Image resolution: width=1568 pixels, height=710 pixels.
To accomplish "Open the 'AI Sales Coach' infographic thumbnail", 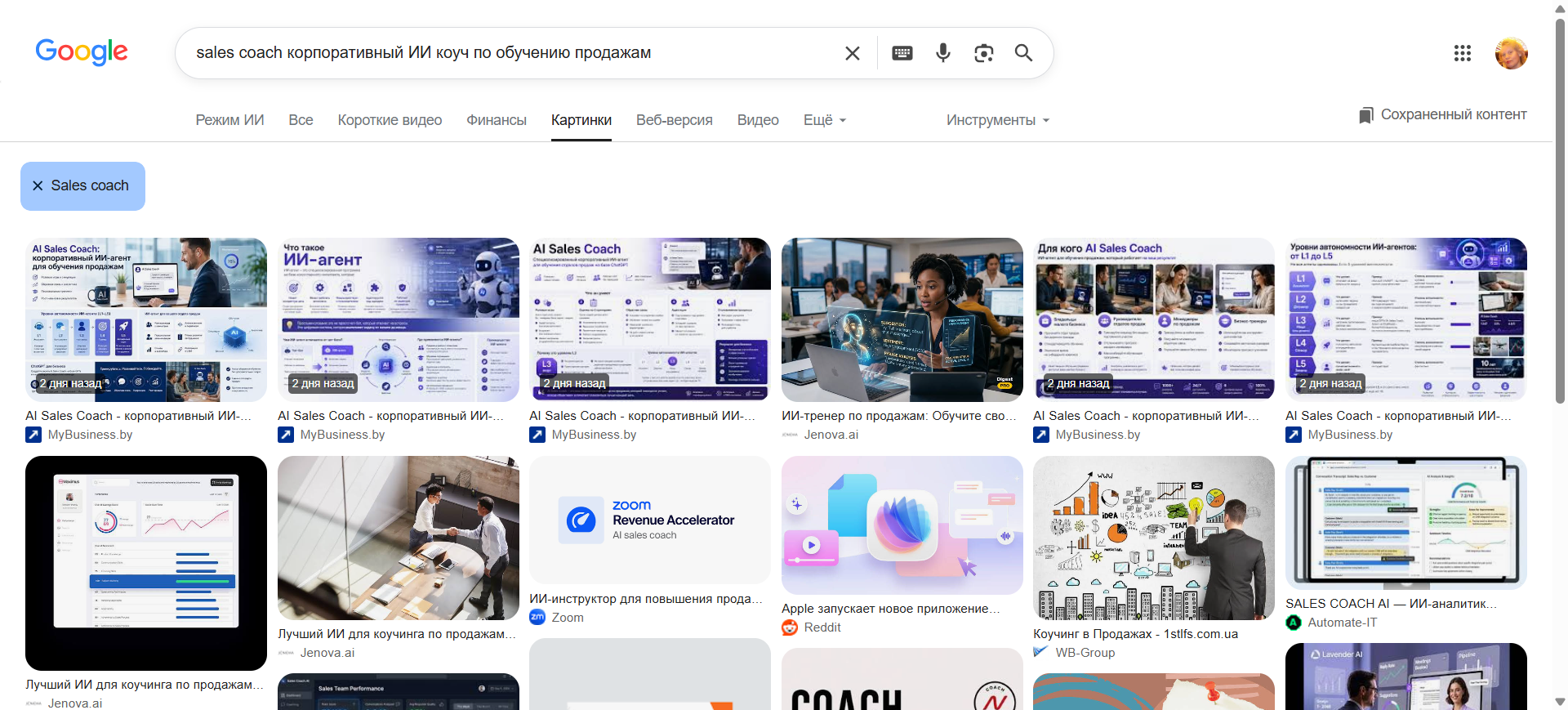I will coord(650,319).
